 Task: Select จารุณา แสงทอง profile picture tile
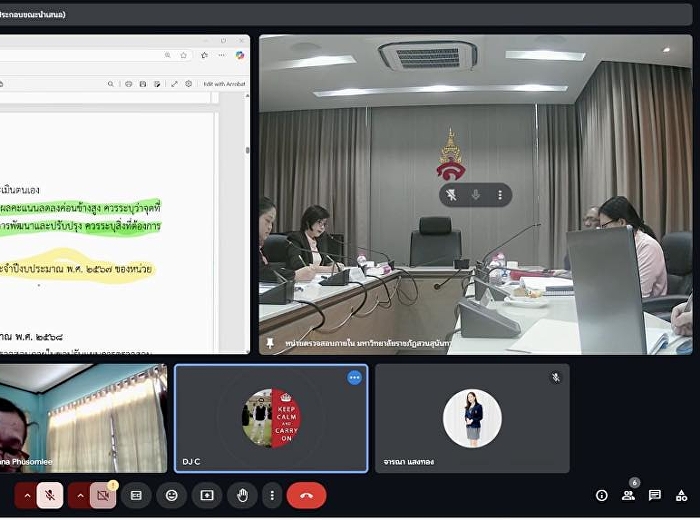click(x=472, y=418)
